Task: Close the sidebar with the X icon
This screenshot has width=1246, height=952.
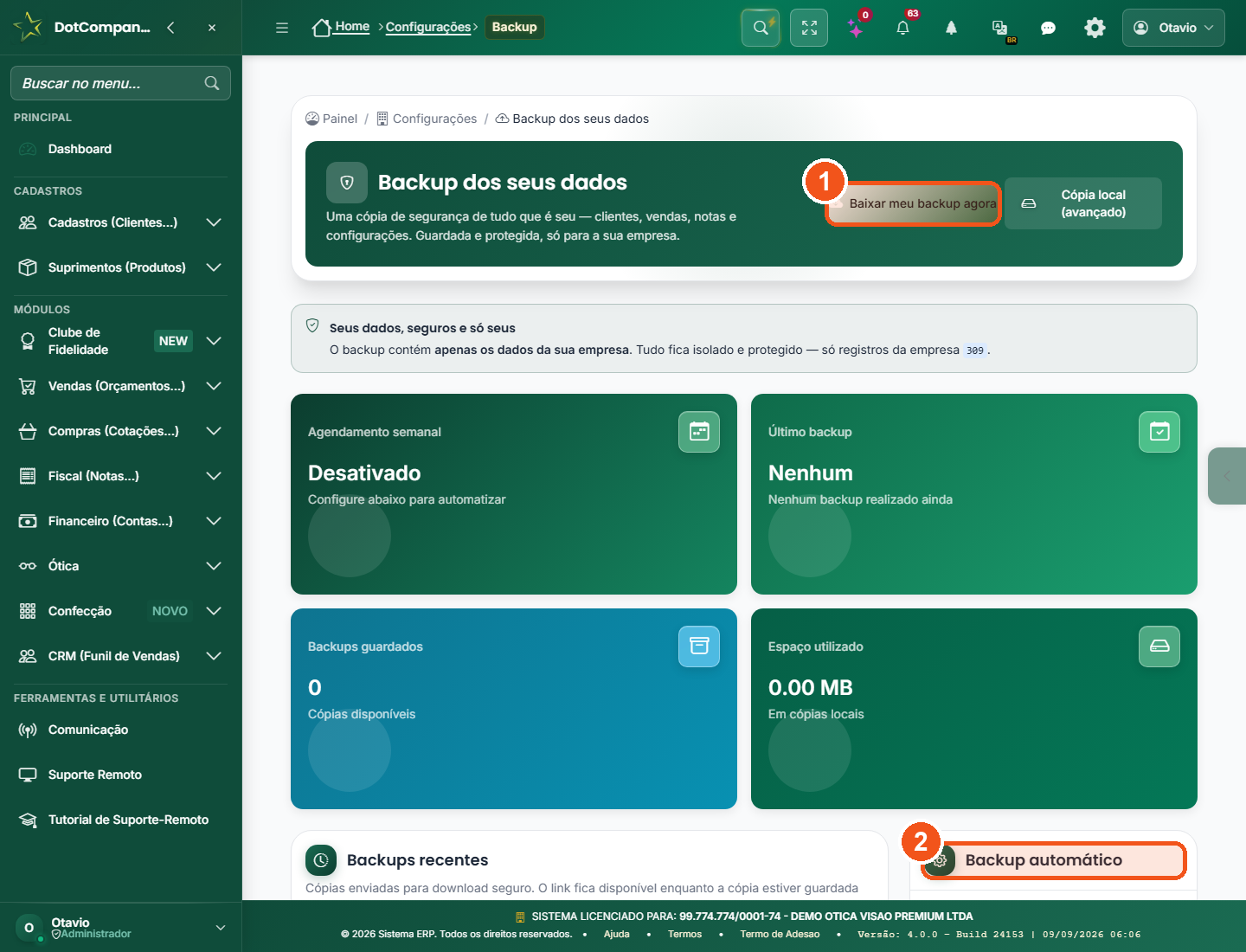Action: coord(212,28)
